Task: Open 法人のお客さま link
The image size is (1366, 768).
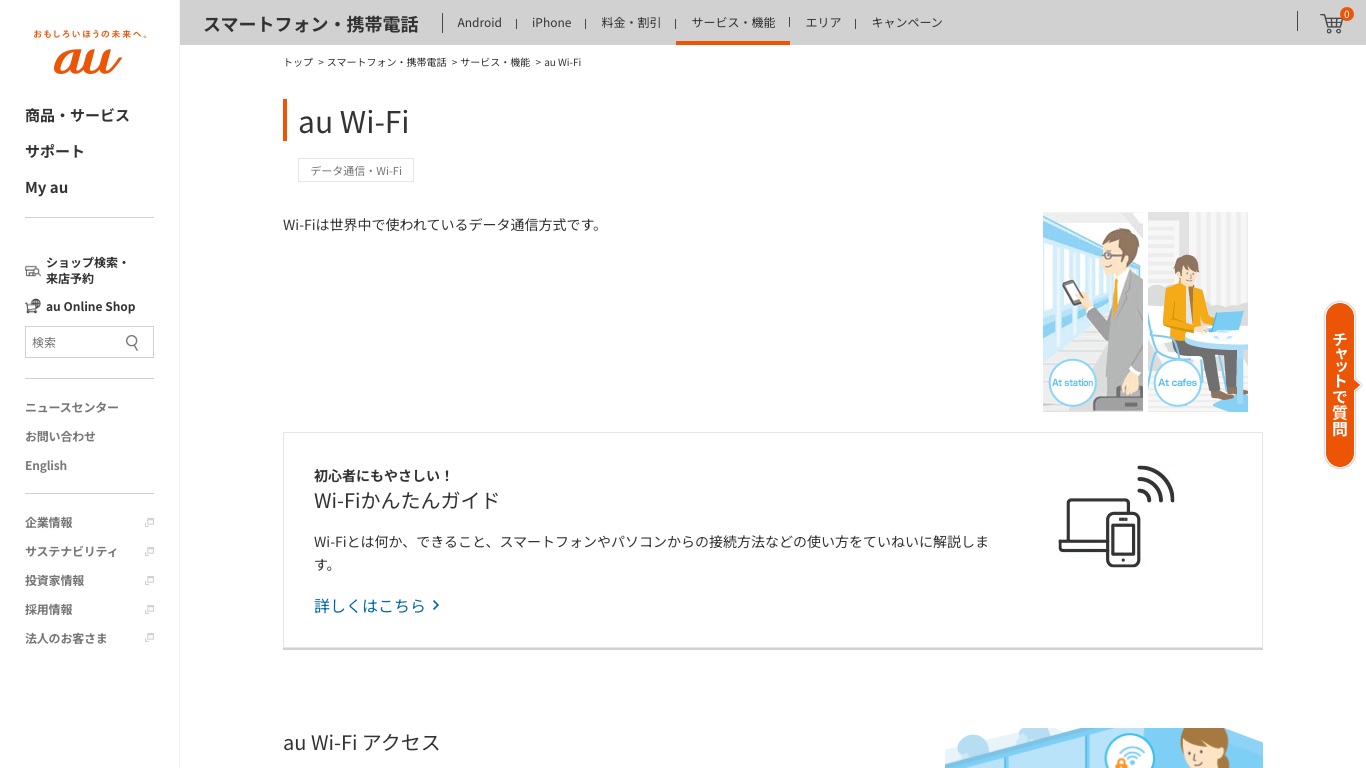Action: coord(66,639)
